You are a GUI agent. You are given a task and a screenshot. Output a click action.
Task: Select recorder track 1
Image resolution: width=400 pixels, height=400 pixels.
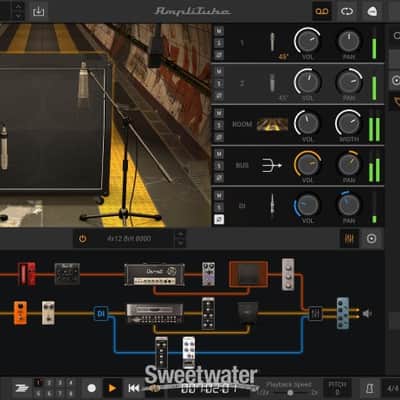coord(38,383)
